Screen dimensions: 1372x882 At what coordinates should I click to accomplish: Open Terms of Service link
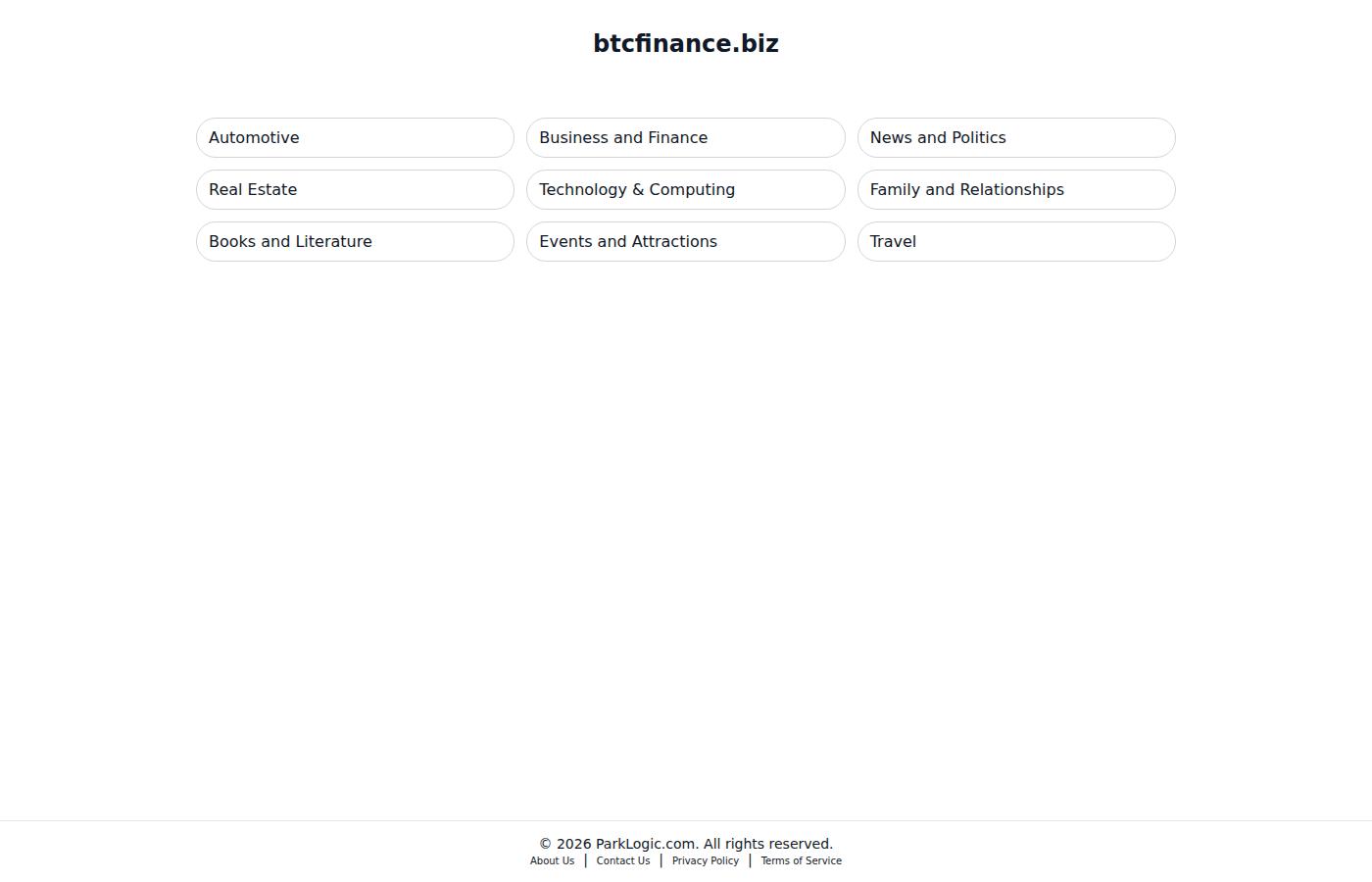pyautogui.click(x=801, y=861)
